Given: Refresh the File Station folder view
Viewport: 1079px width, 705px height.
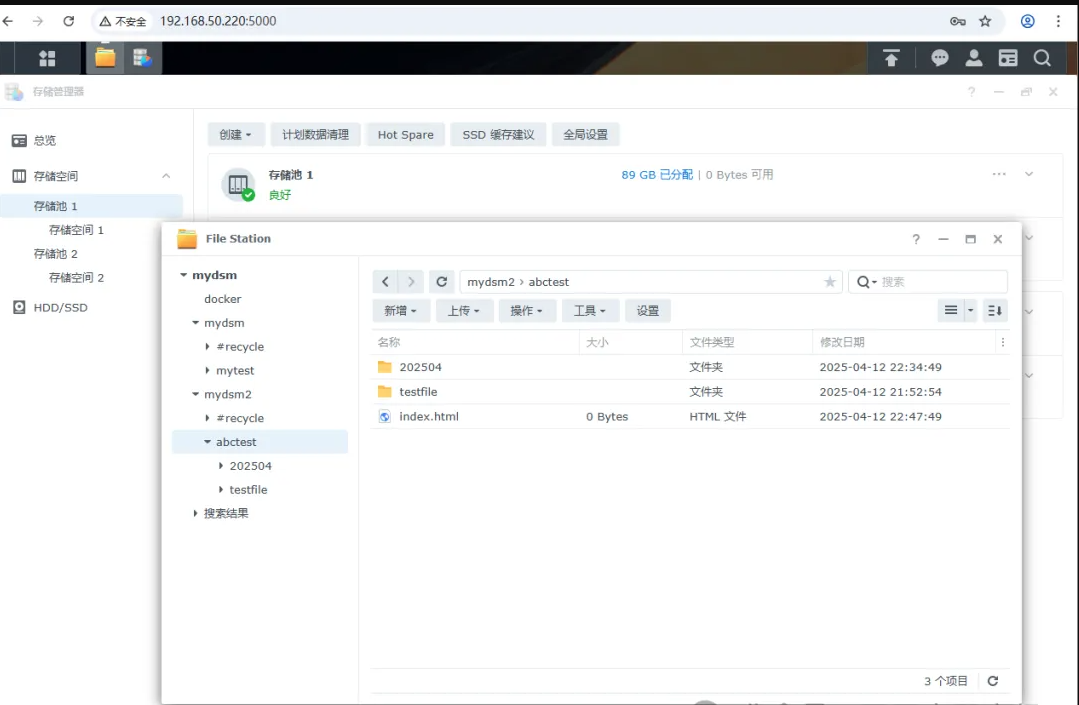Looking at the screenshot, I should tap(442, 282).
